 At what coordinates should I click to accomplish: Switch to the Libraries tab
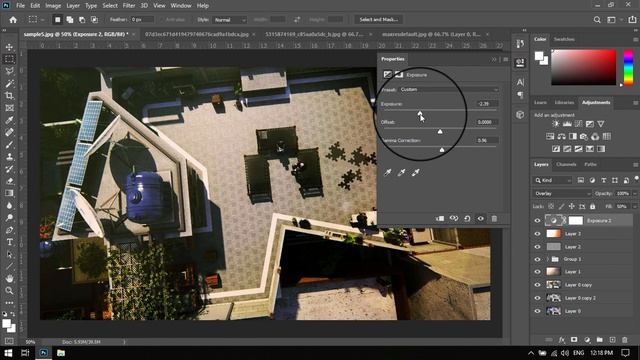pos(564,102)
